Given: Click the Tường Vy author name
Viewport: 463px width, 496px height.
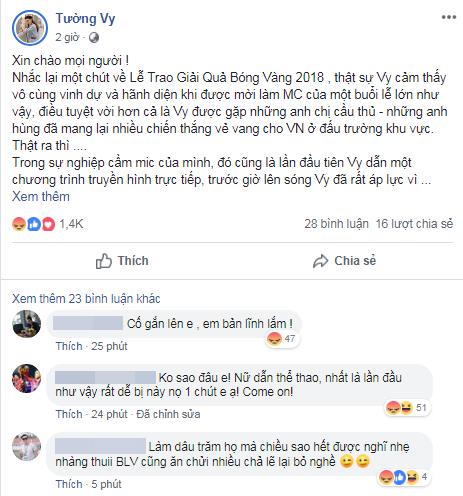Looking at the screenshot, I should (85, 19).
